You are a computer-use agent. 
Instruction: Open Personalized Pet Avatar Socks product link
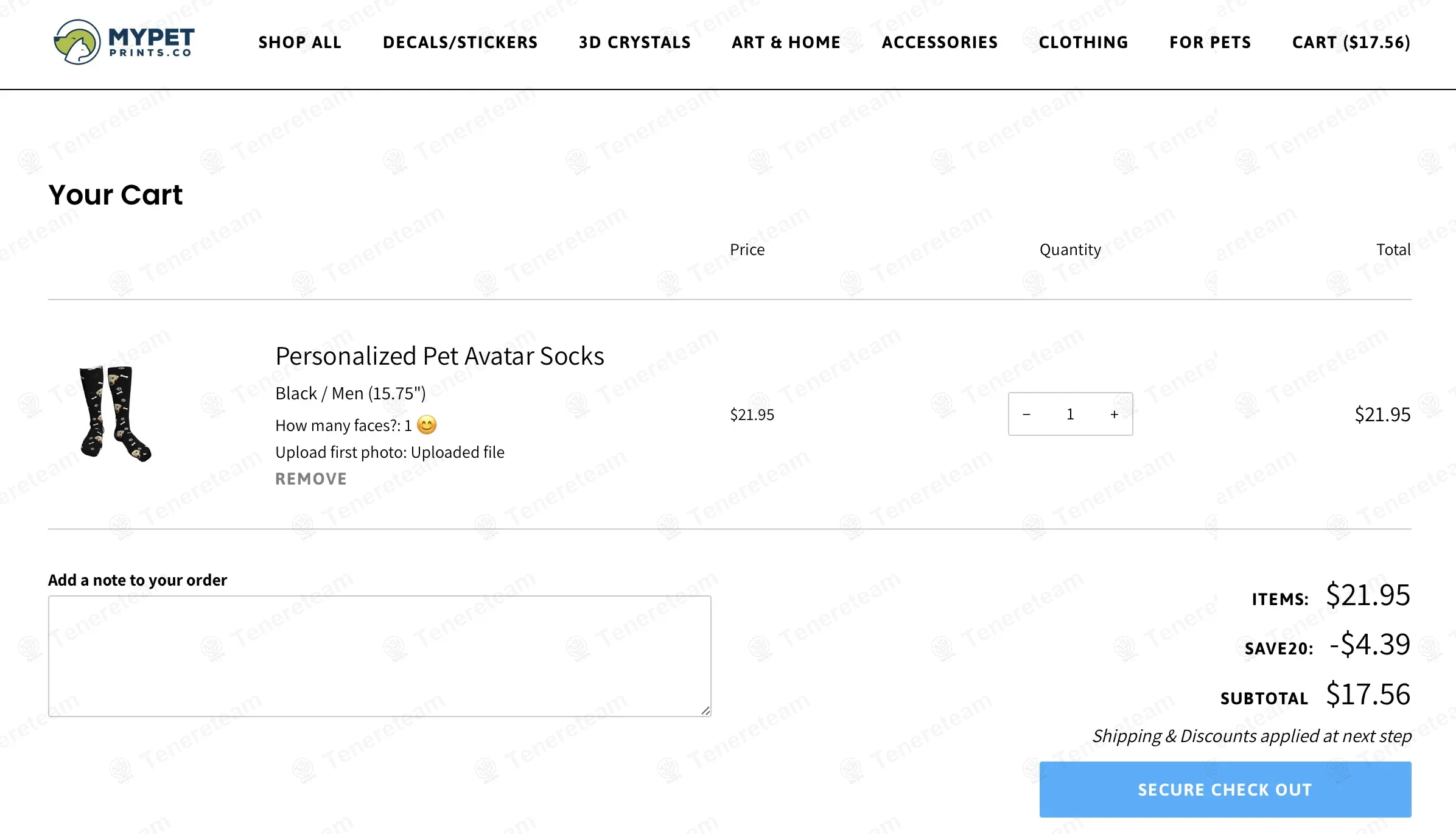pyautogui.click(x=439, y=356)
